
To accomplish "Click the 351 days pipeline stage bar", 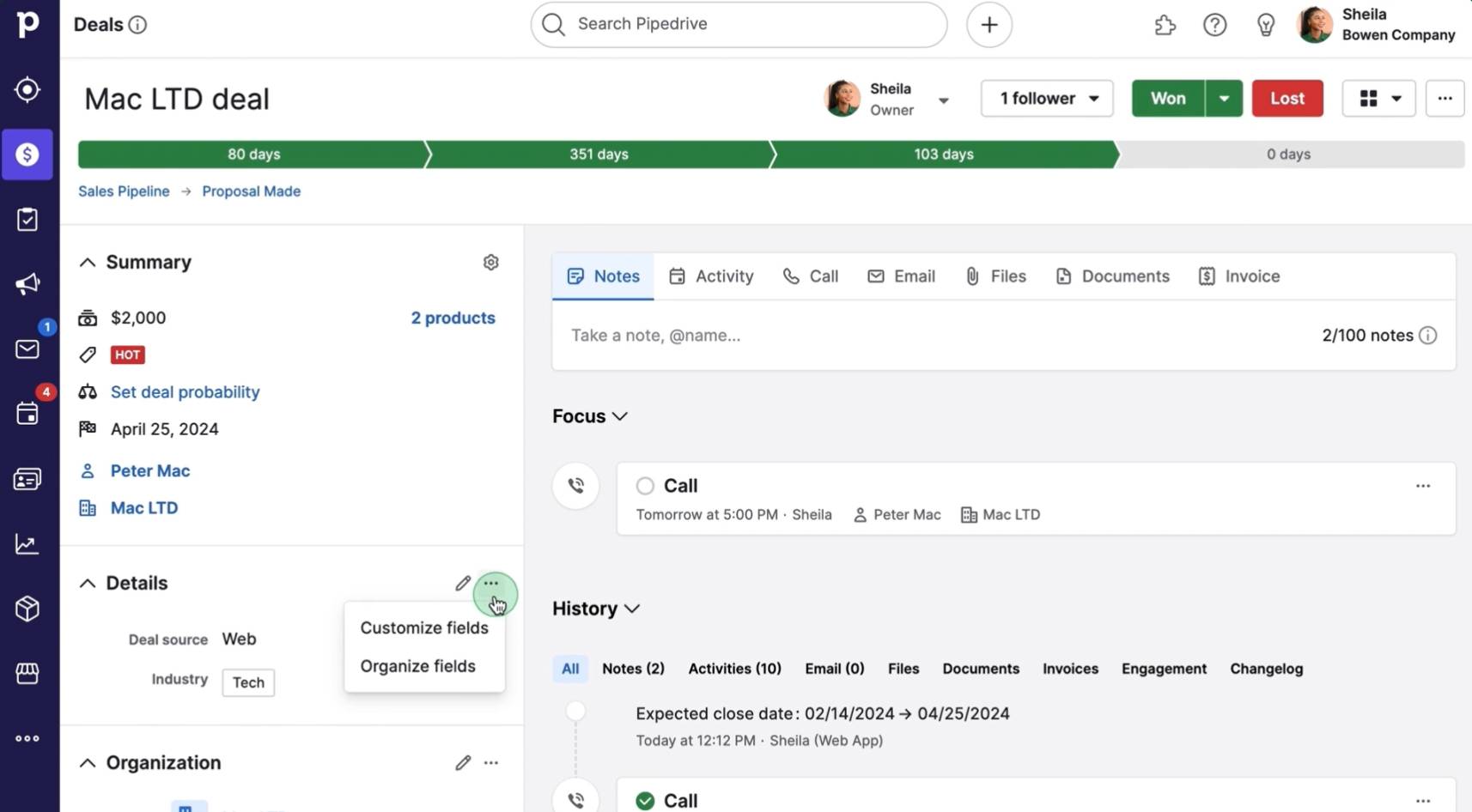I will (598, 154).
